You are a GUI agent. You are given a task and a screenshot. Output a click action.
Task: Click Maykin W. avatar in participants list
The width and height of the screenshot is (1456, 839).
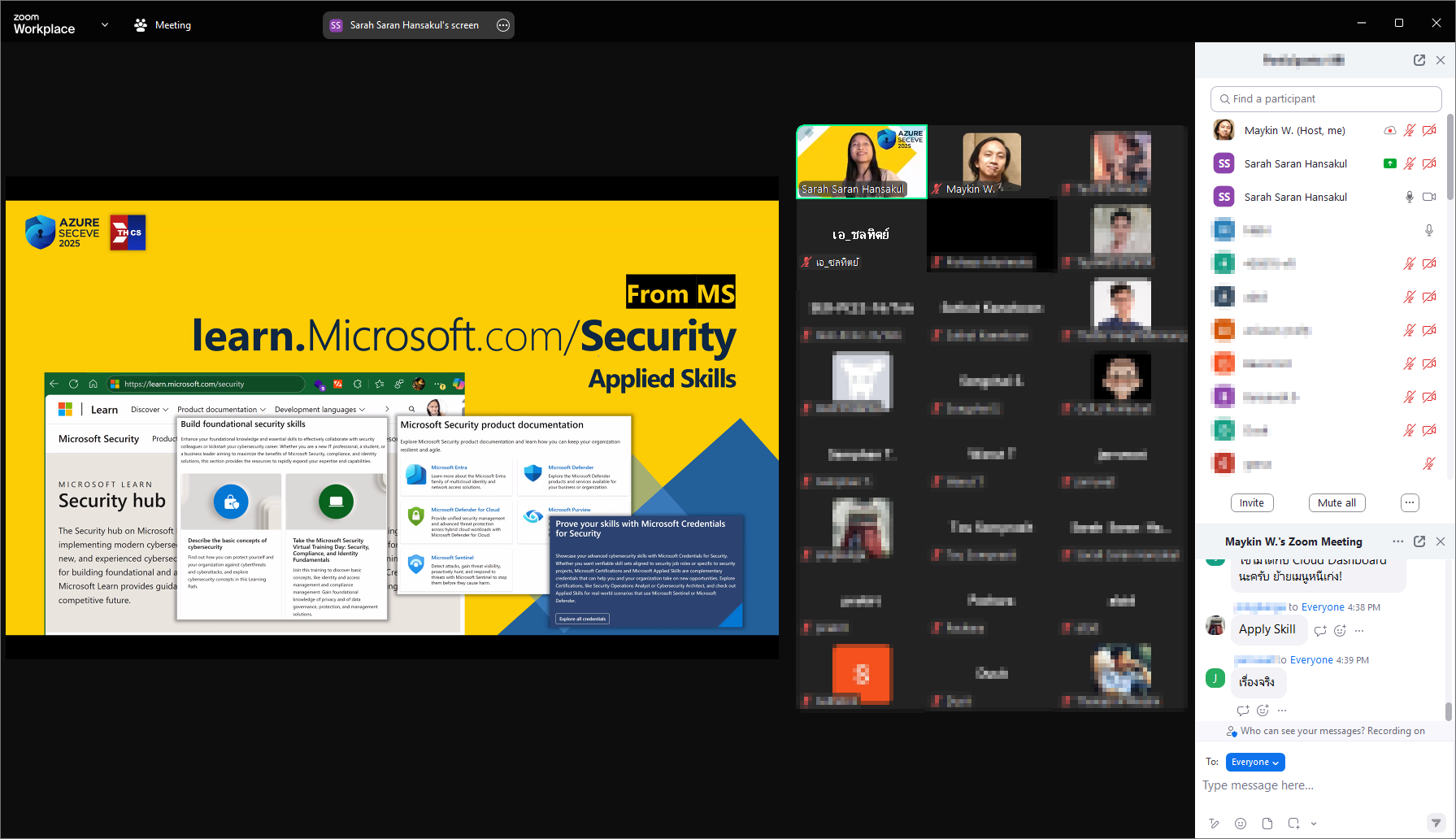(x=1223, y=130)
